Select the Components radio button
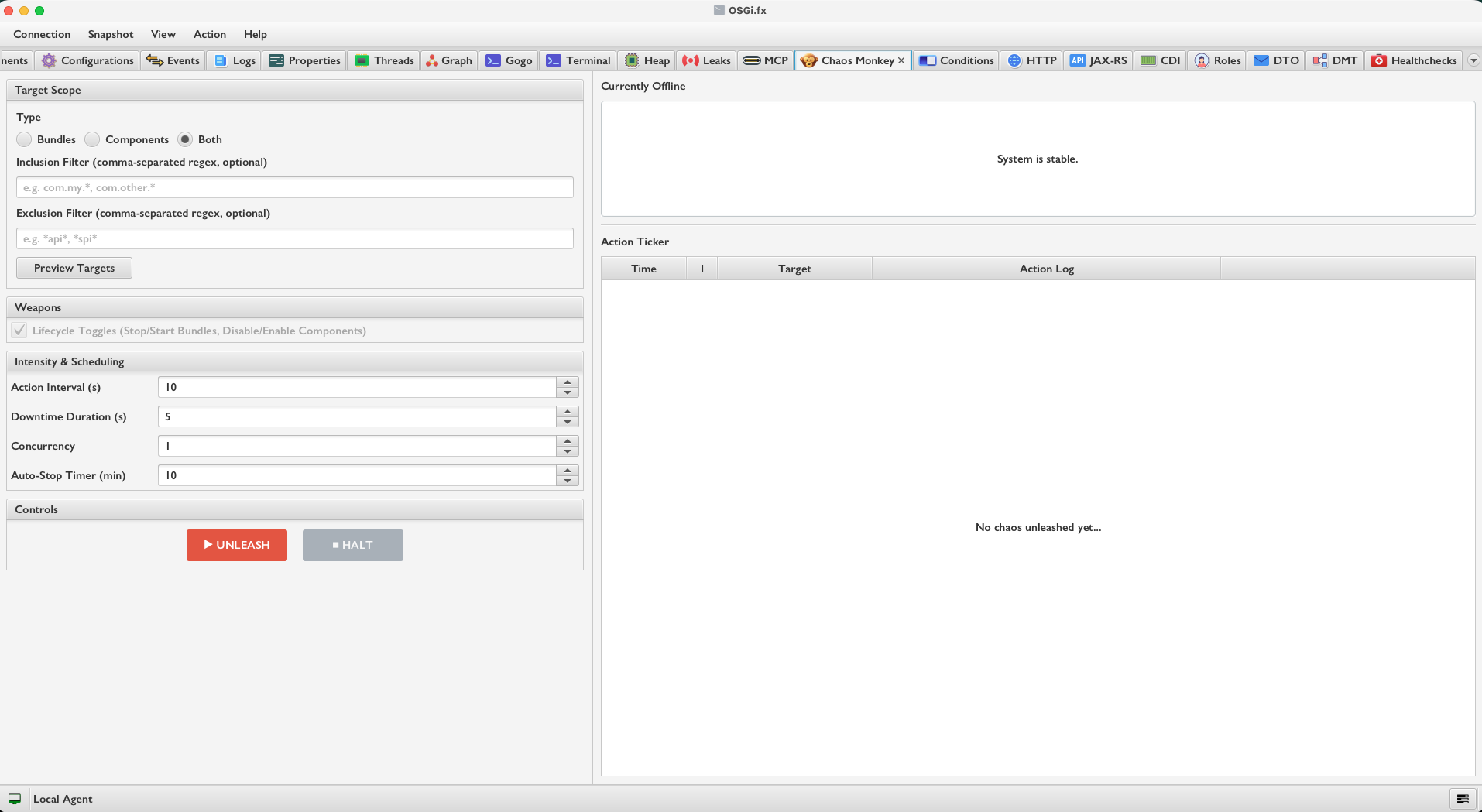This screenshot has height=812, width=1482. click(93, 139)
